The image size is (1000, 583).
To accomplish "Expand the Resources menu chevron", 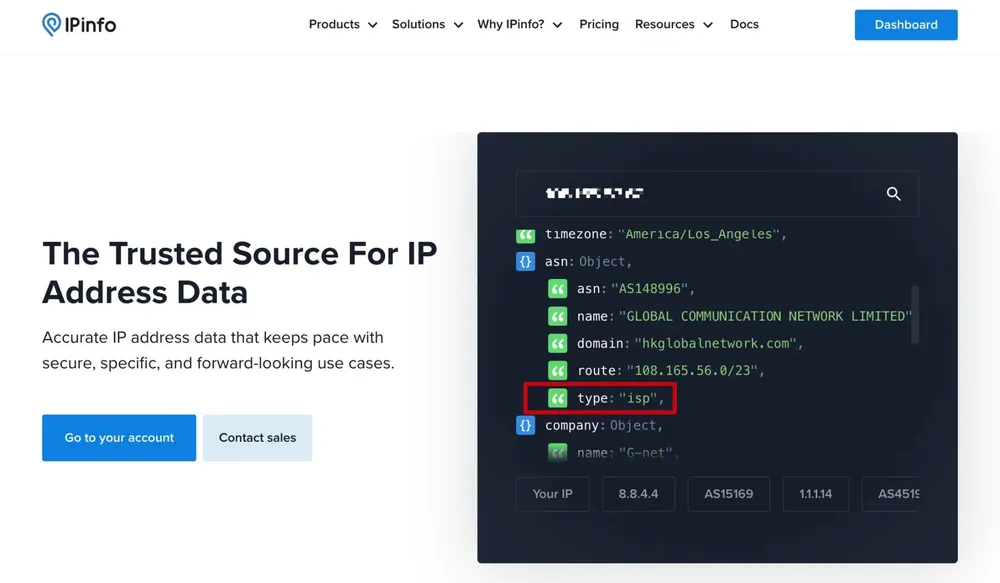I will coord(708,25).
